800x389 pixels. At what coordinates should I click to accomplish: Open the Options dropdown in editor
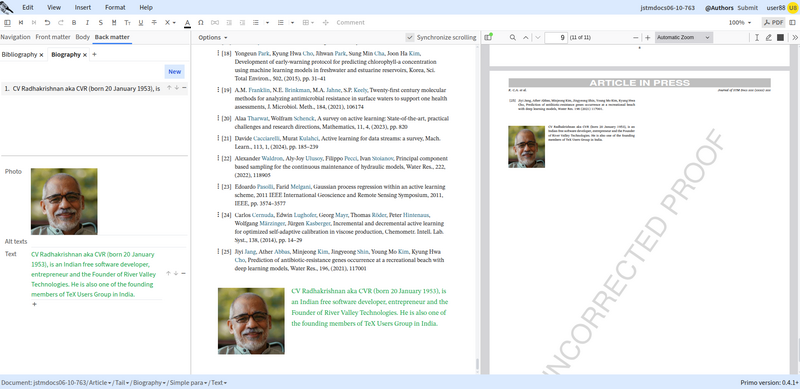213,37
